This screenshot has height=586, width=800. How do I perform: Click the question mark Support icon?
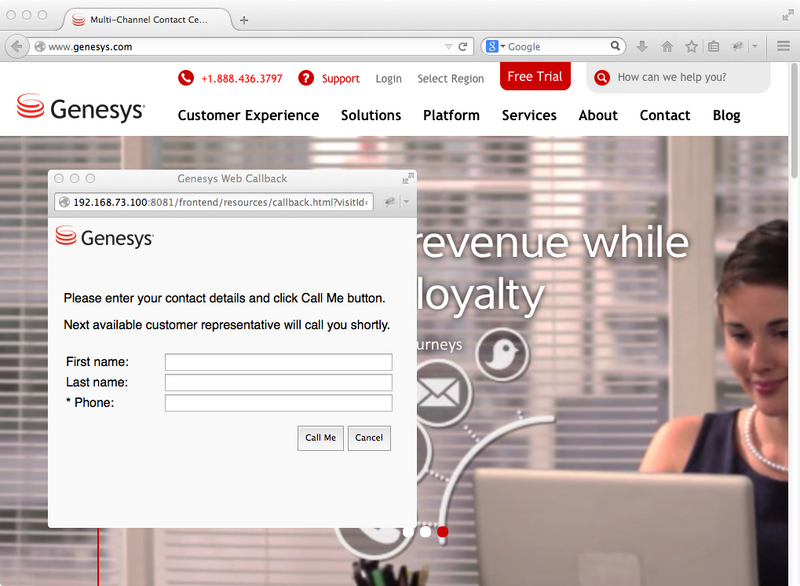click(306, 78)
